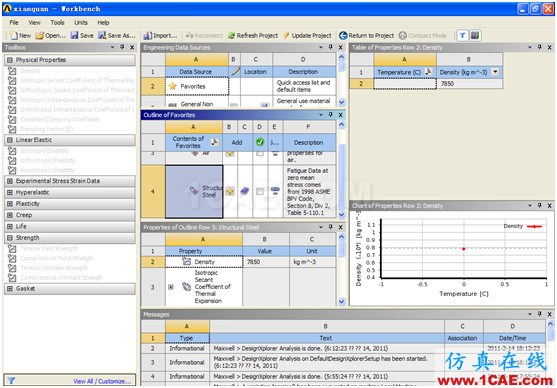Click the filter funnel at Toolbox bottom
Screen dimensions: 557x388
click(11, 381)
